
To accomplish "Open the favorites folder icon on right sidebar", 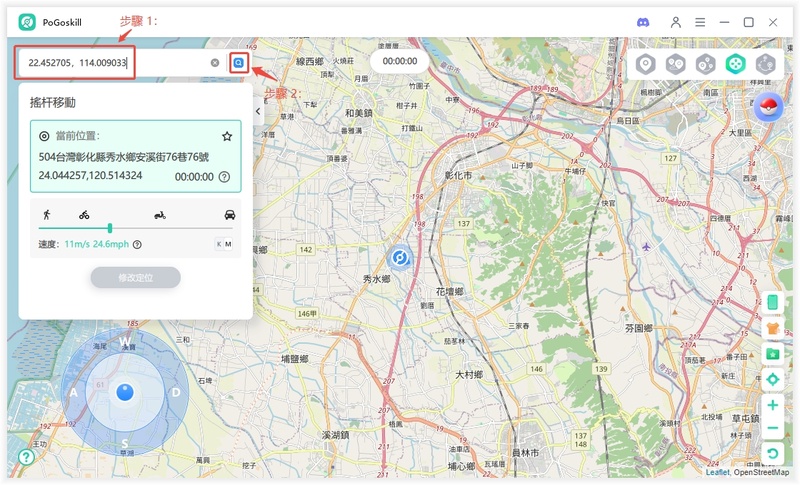I will [x=772, y=353].
